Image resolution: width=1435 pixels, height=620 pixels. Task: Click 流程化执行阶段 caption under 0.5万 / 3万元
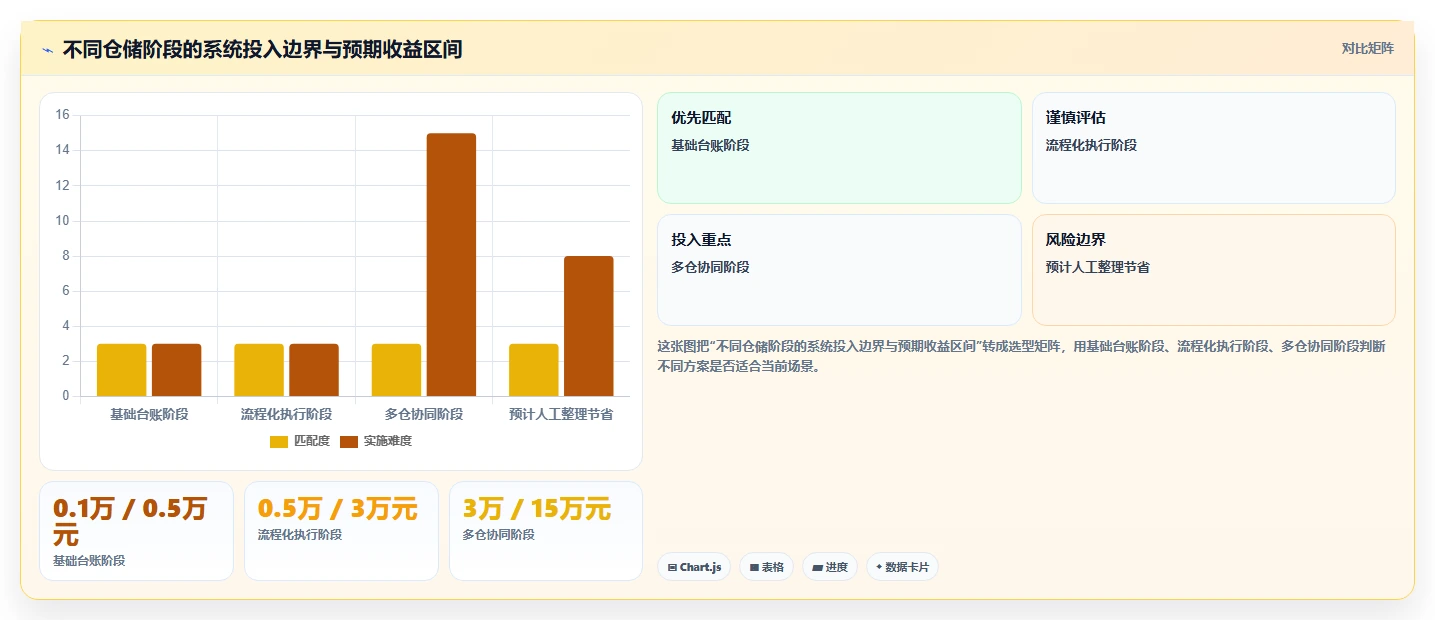point(300,535)
